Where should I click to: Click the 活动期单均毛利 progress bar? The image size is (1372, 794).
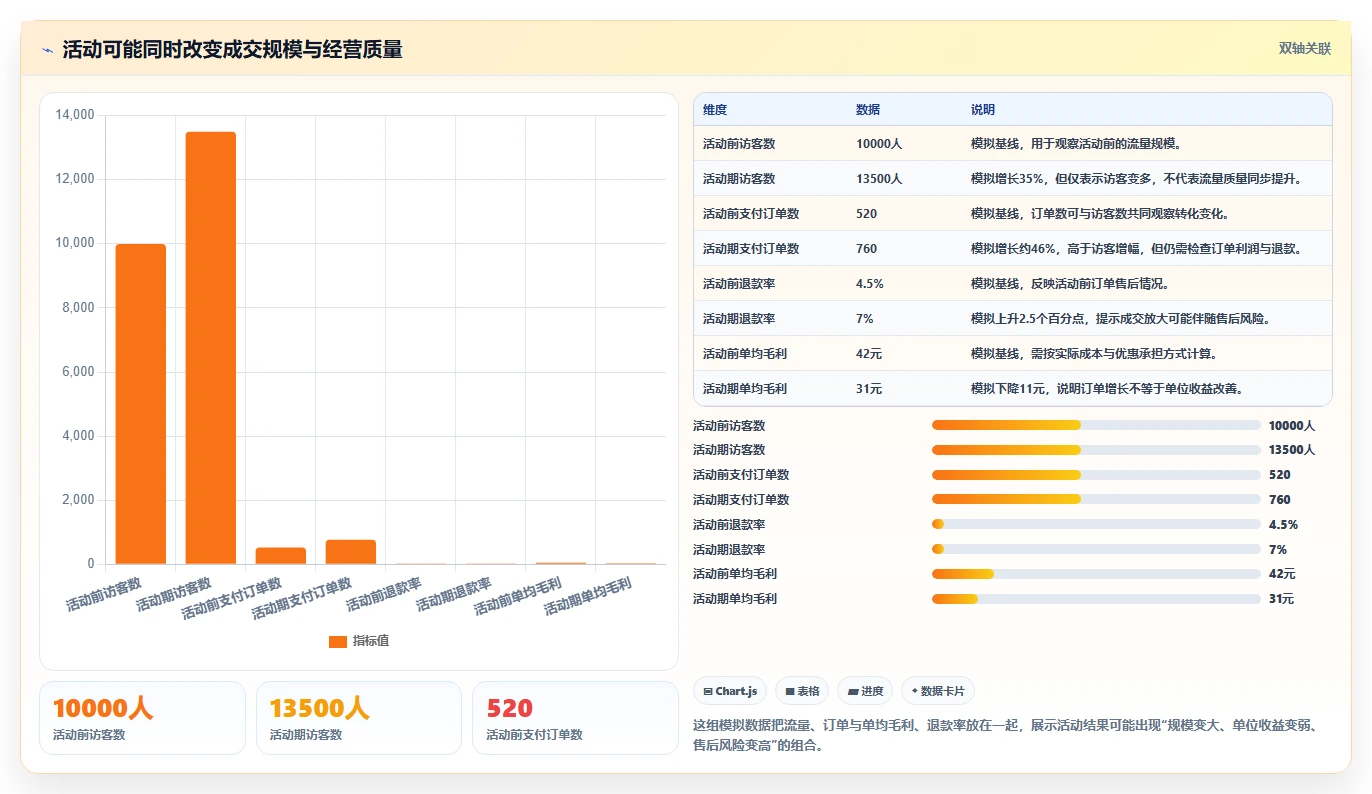(x=1096, y=599)
